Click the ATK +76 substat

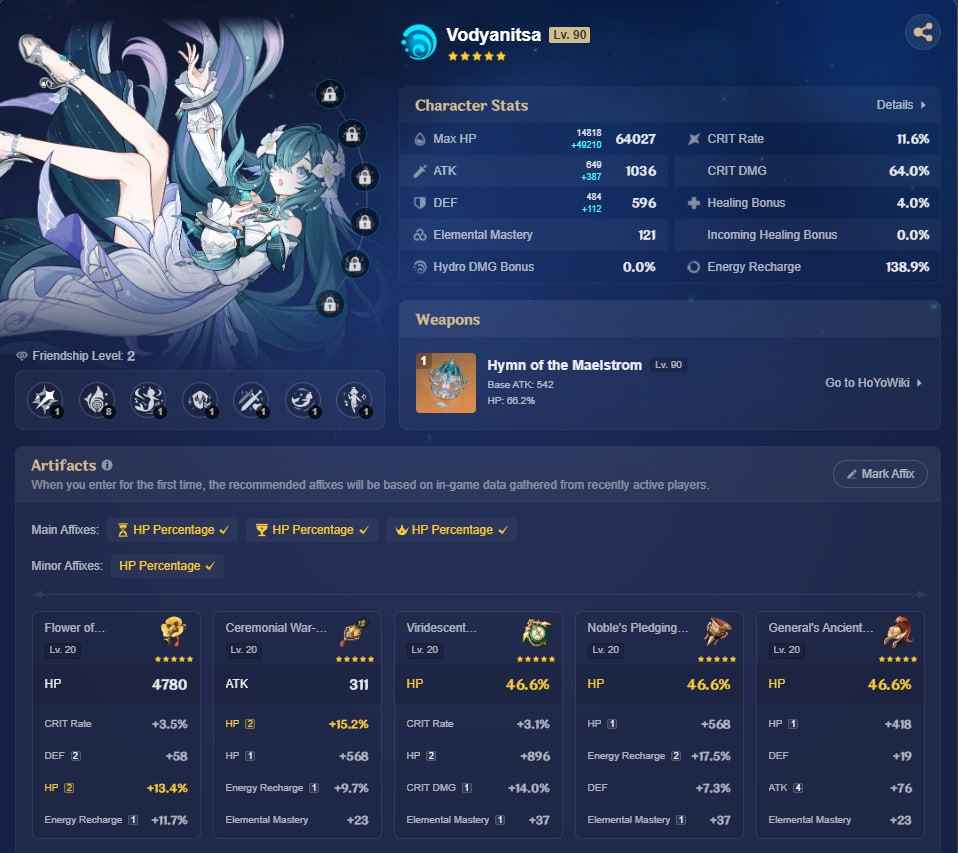point(840,788)
